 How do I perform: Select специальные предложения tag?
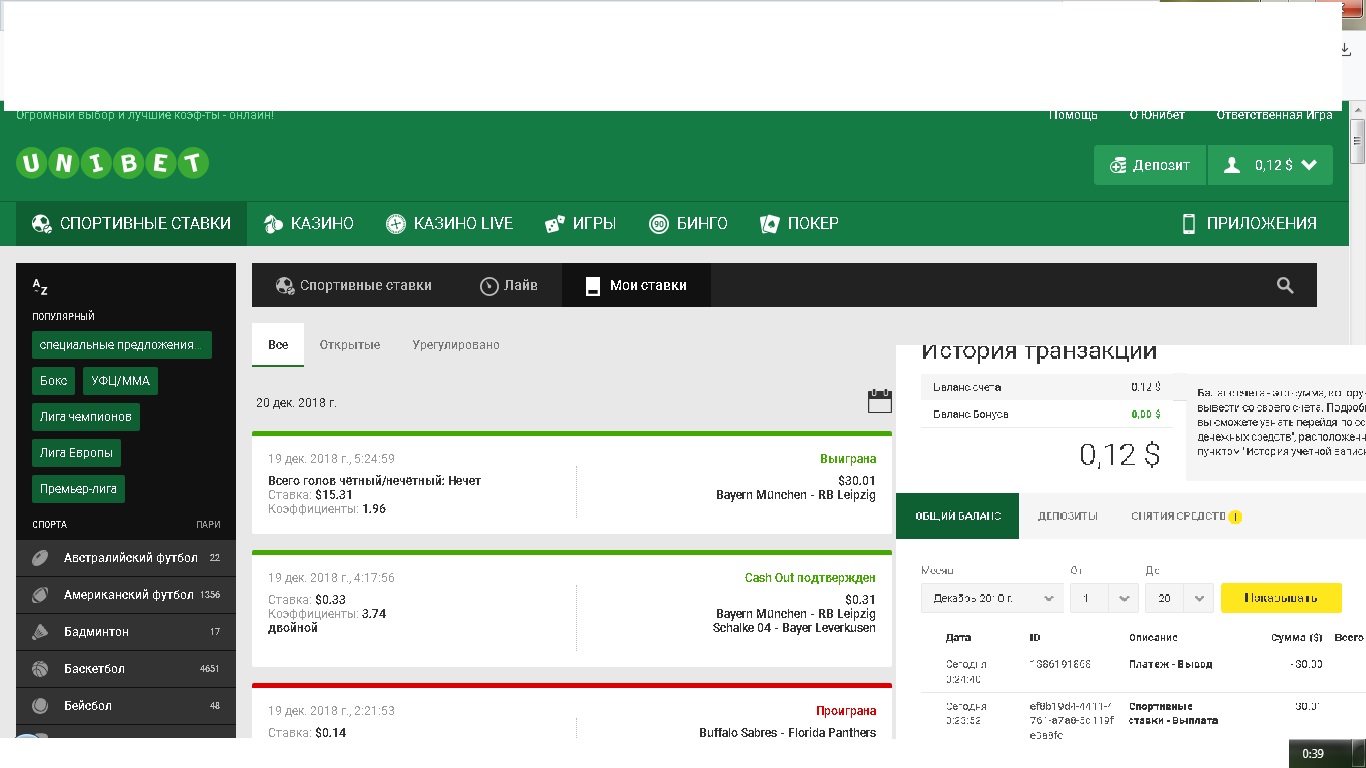pos(122,345)
